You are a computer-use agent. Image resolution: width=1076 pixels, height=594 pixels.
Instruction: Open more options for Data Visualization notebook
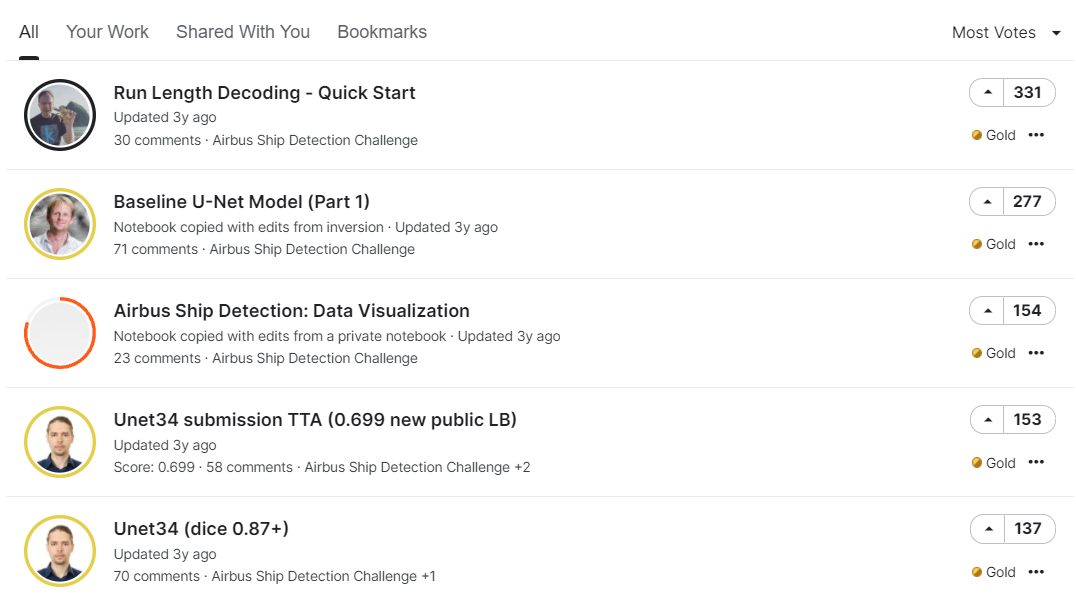[x=1036, y=353]
